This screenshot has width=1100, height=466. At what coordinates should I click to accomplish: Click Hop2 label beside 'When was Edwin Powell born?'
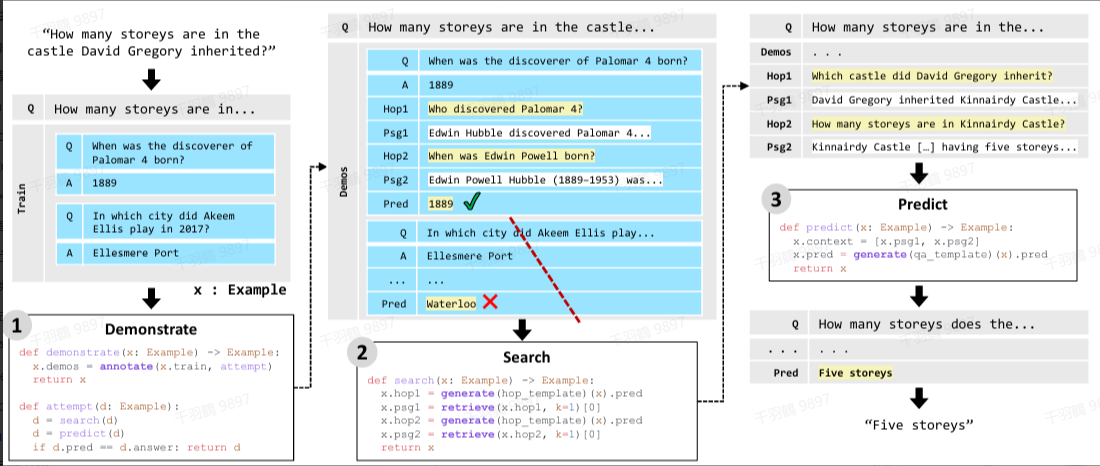tap(394, 156)
